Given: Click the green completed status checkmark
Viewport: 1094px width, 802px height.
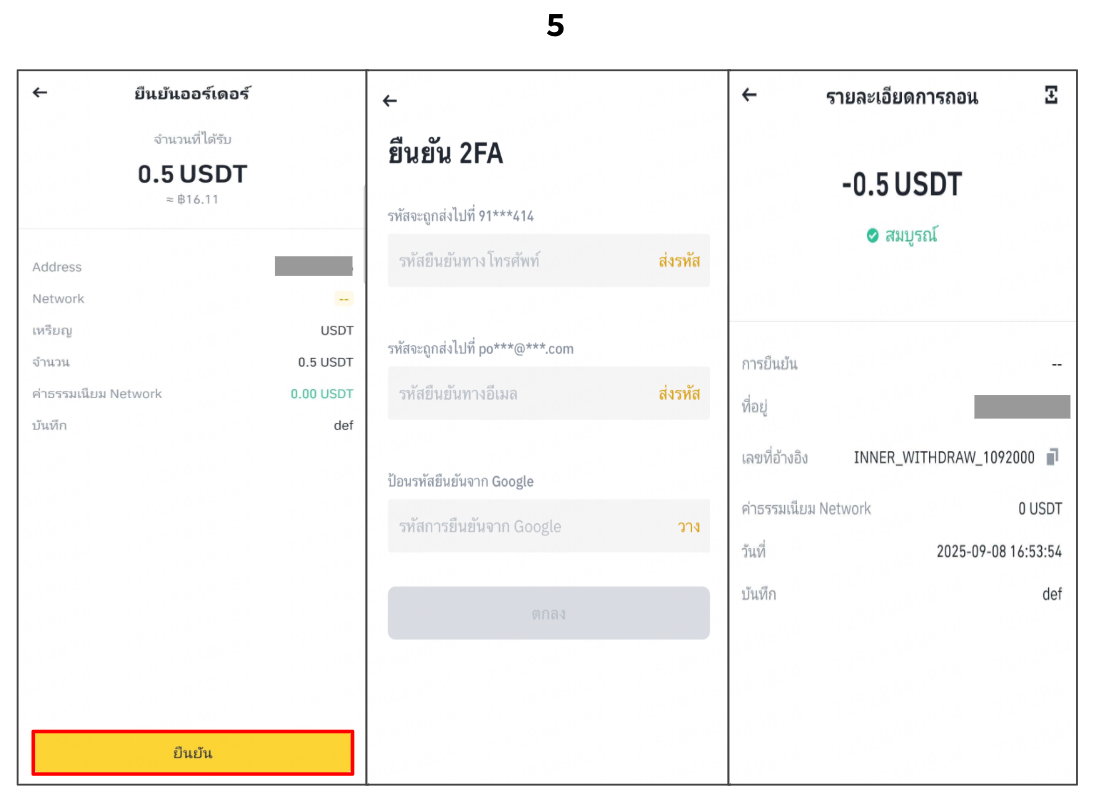Looking at the screenshot, I should 873,236.
